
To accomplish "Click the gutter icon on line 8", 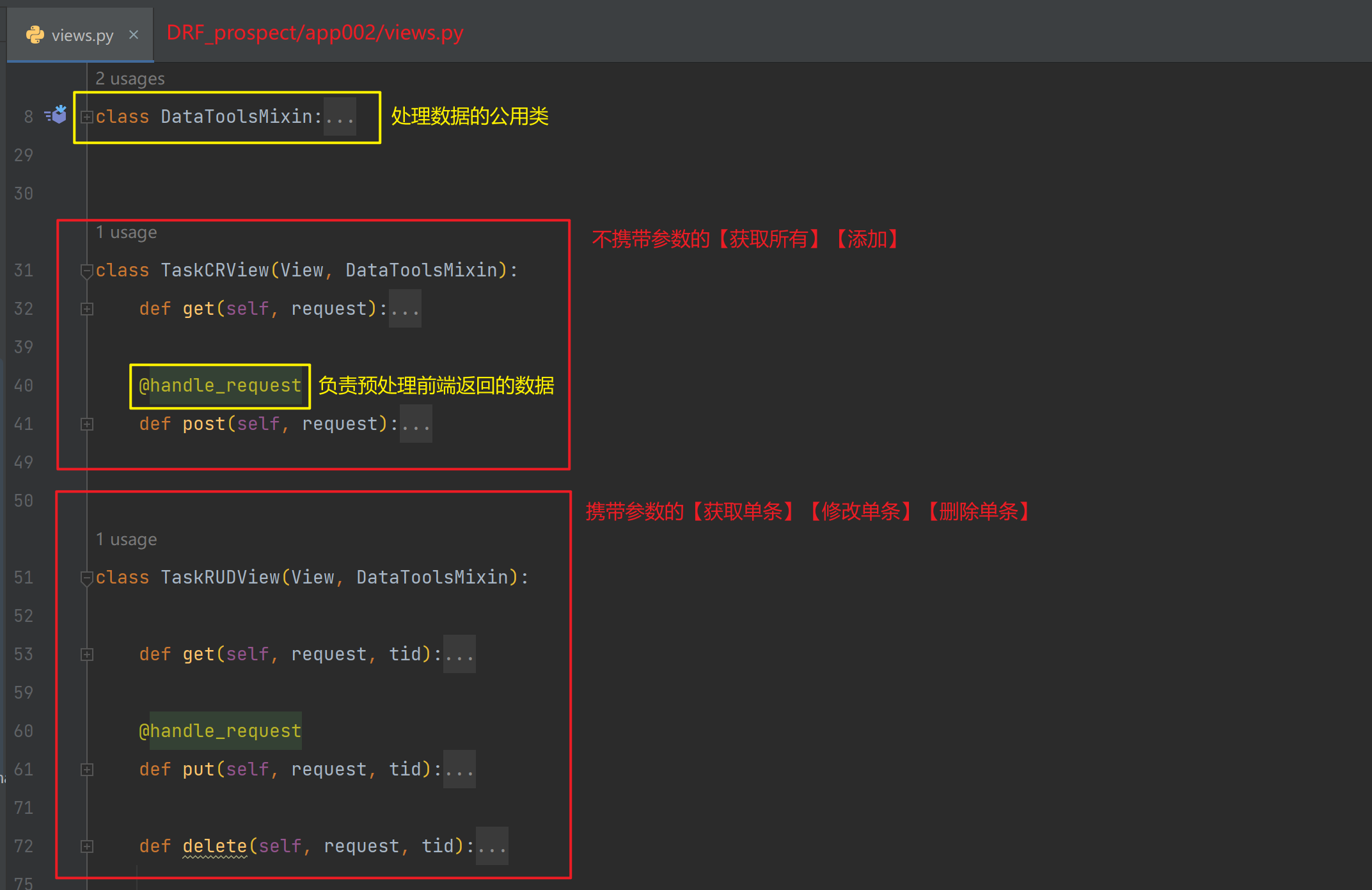I will pyautogui.click(x=56, y=115).
